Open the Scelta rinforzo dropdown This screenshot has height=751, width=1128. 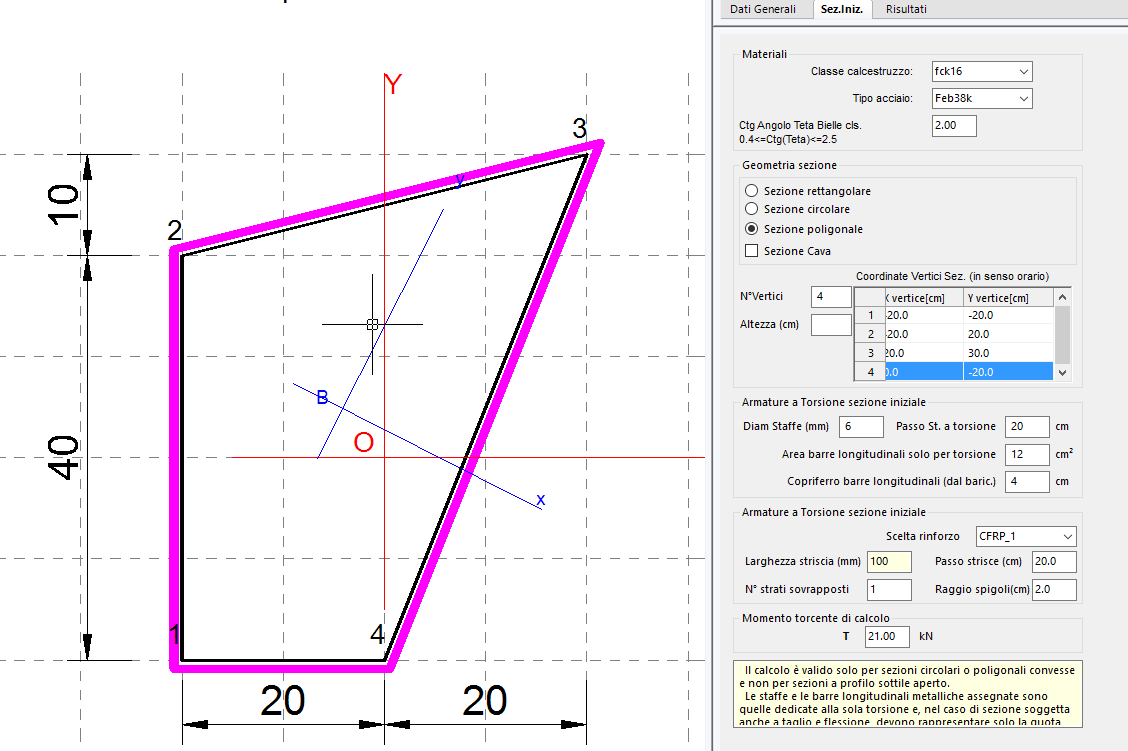[x=1026, y=537]
